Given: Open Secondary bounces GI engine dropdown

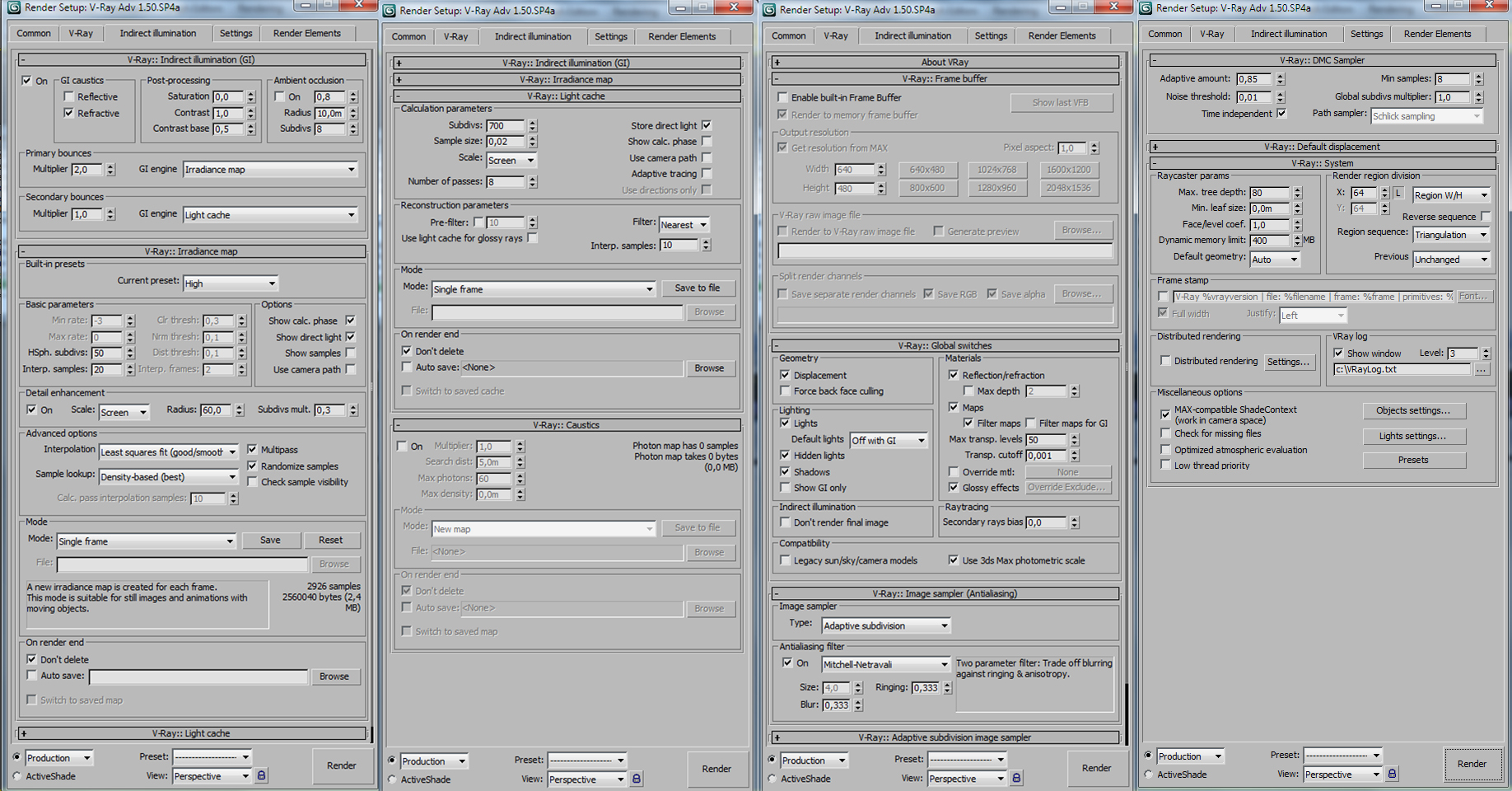Looking at the screenshot, I should click(270, 215).
